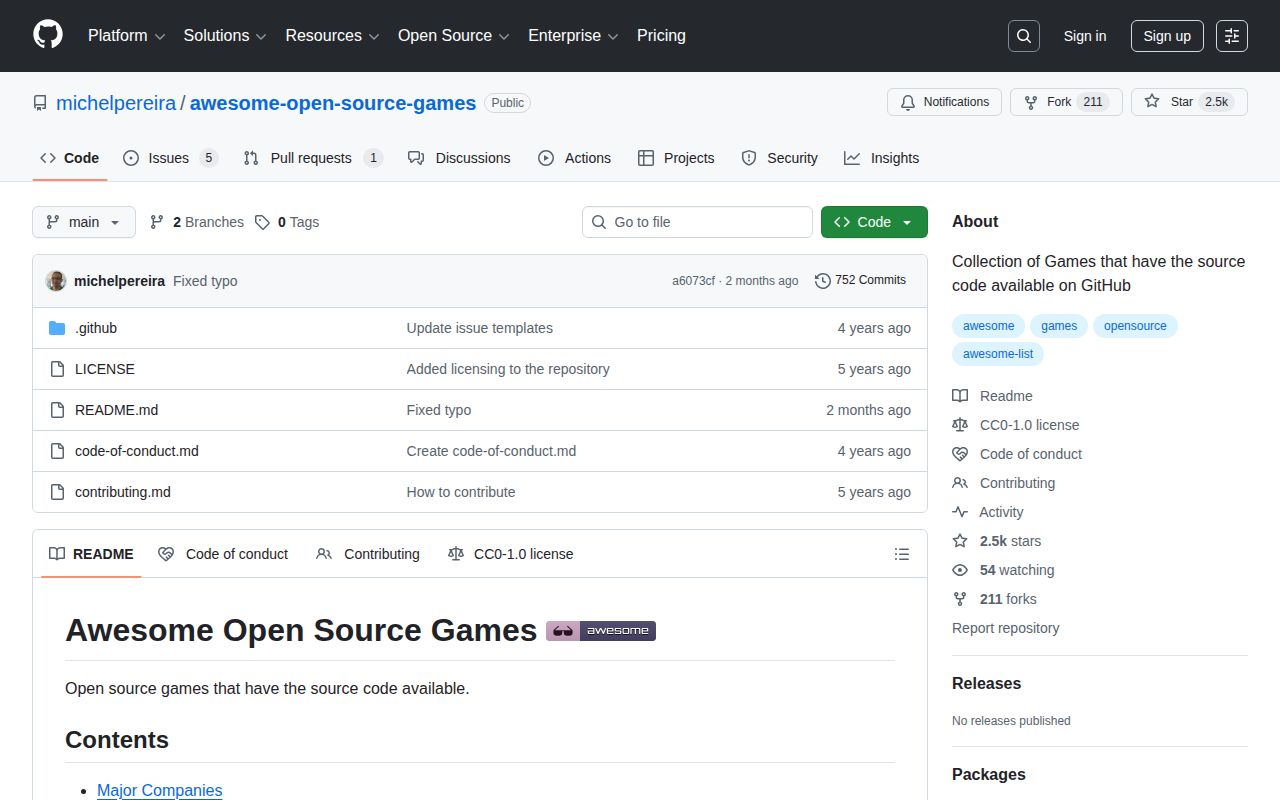Open the Major Companies link
The width and height of the screenshot is (1280, 800).
pyautogui.click(x=159, y=790)
